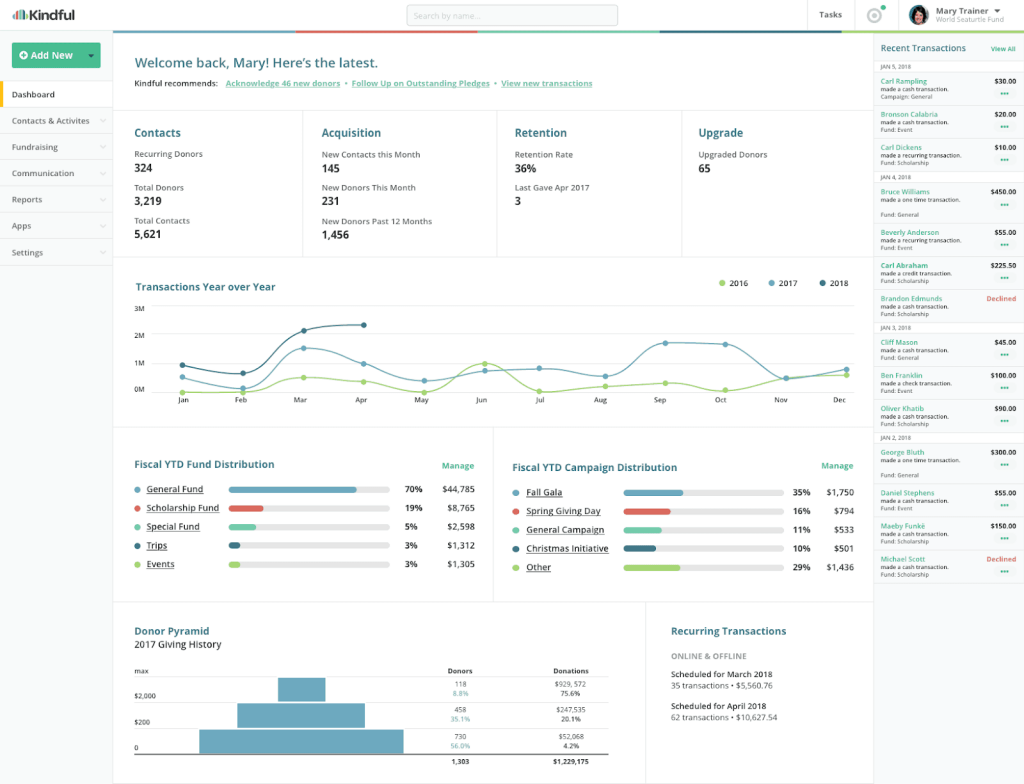Click the "62 transactions • $10,627.54" text
The height and width of the screenshot is (784, 1024).
(724, 717)
